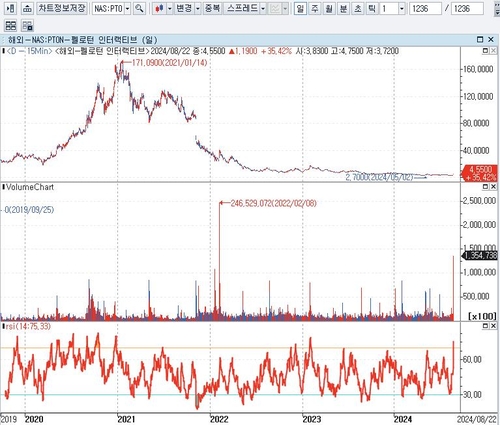Click the four-pane grid layout icon
The image size is (500, 425).
pos(11,25)
